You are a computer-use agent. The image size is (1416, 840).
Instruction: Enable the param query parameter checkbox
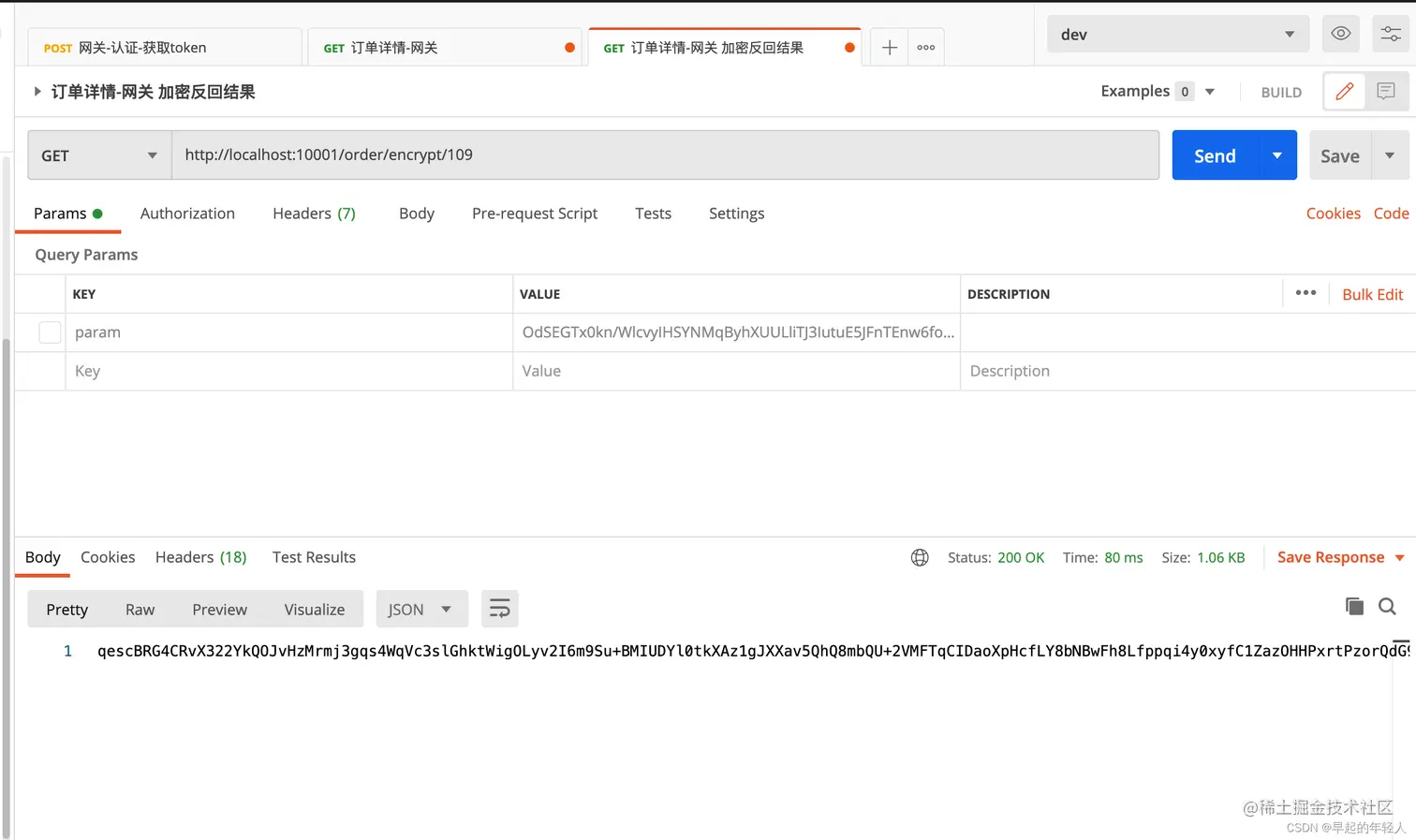[50, 332]
